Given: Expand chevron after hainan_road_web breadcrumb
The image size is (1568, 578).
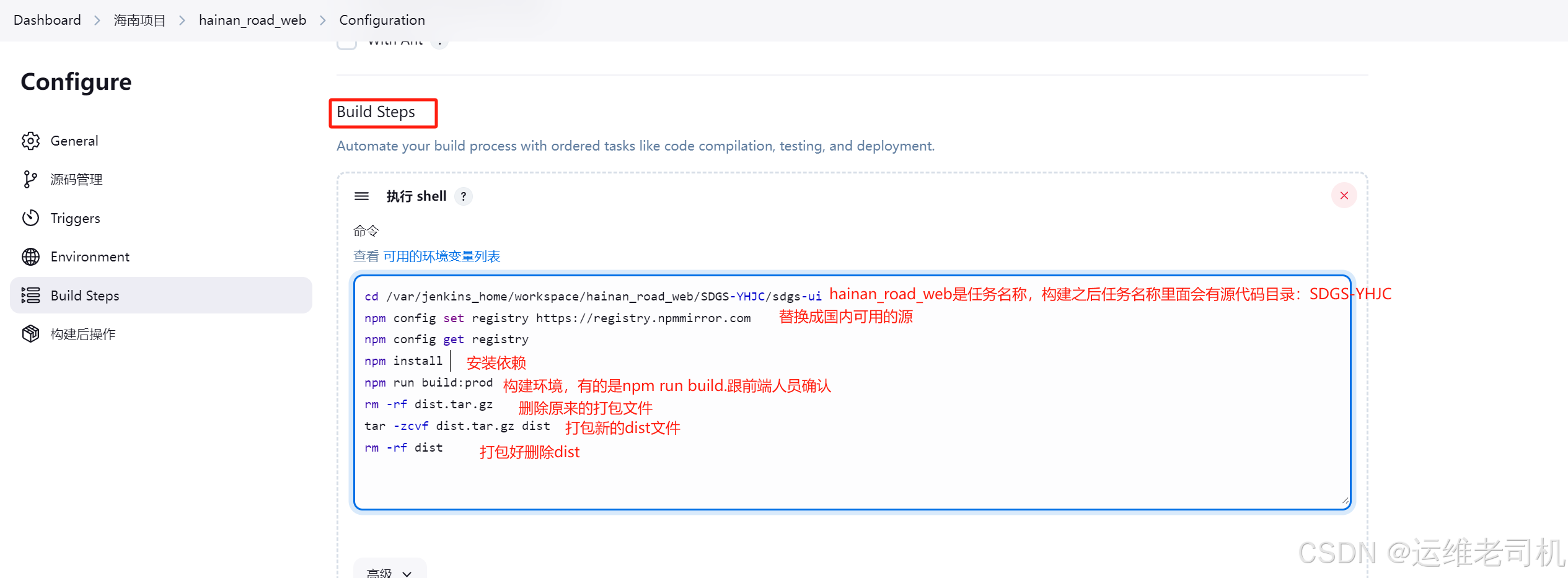Looking at the screenshot, I should (x=323, y=20).
